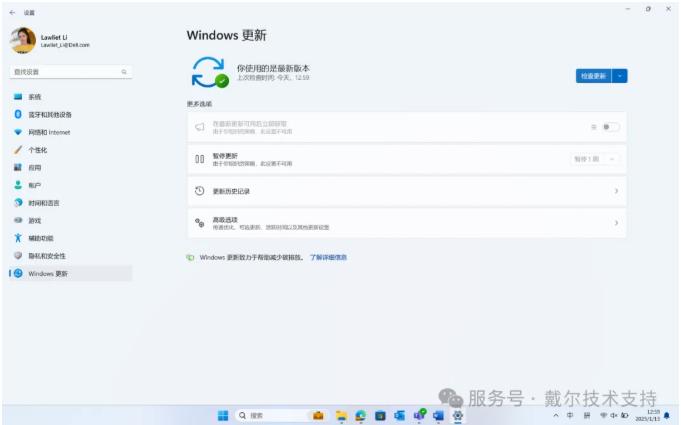The image size is (681, 425).
Task: Select 辅助功能 accessibility settings
Action: [69, 238]
